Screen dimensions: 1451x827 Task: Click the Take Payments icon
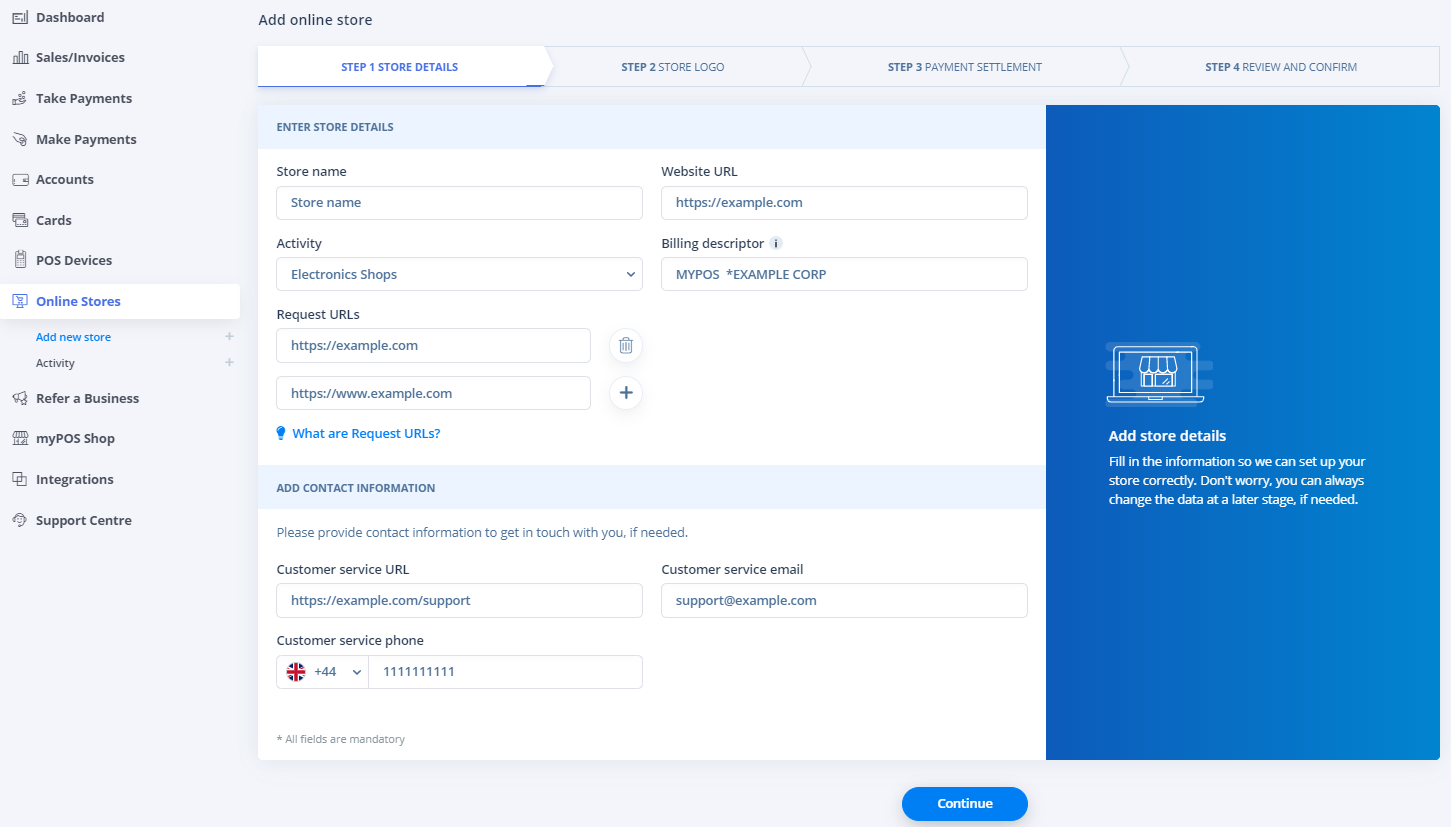20,99
